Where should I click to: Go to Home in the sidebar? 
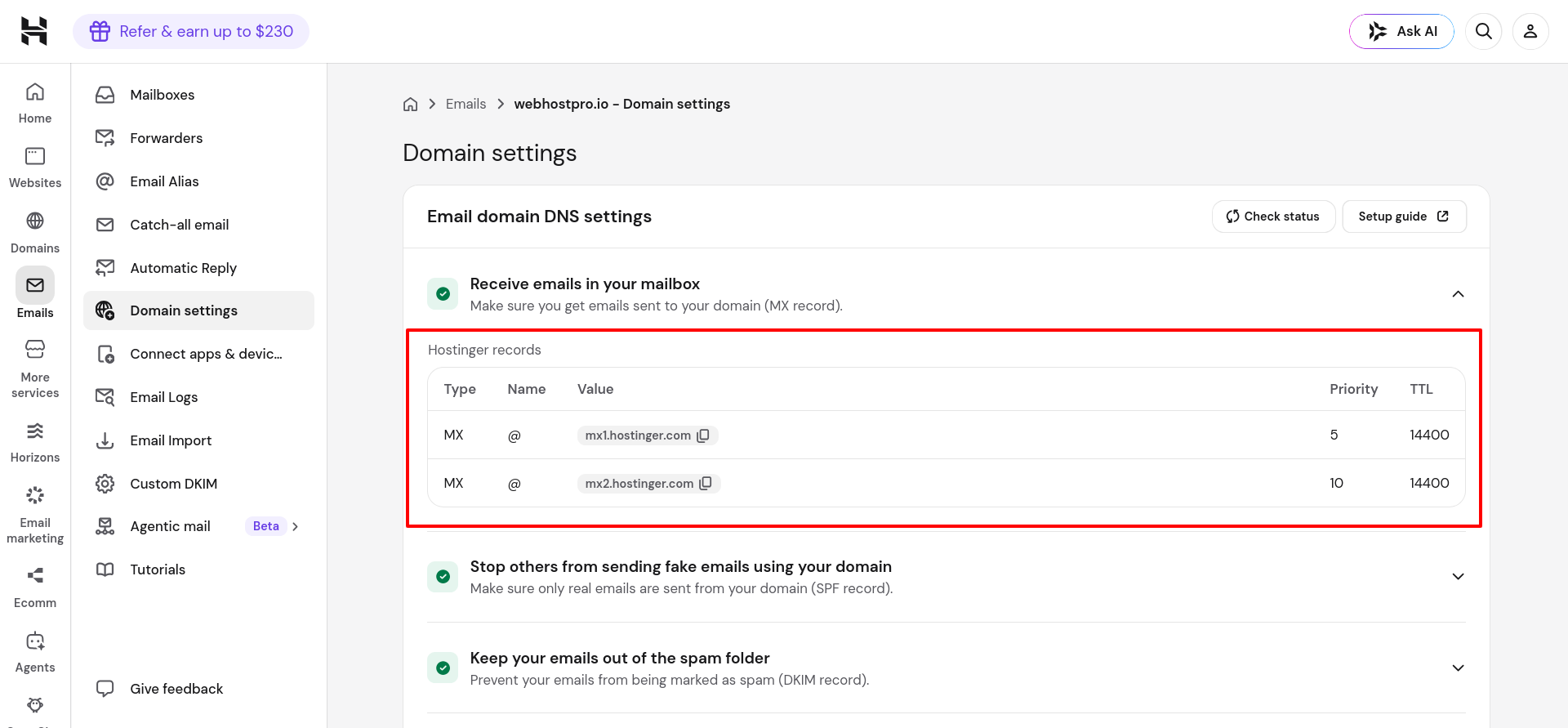(x=35, y=103)
